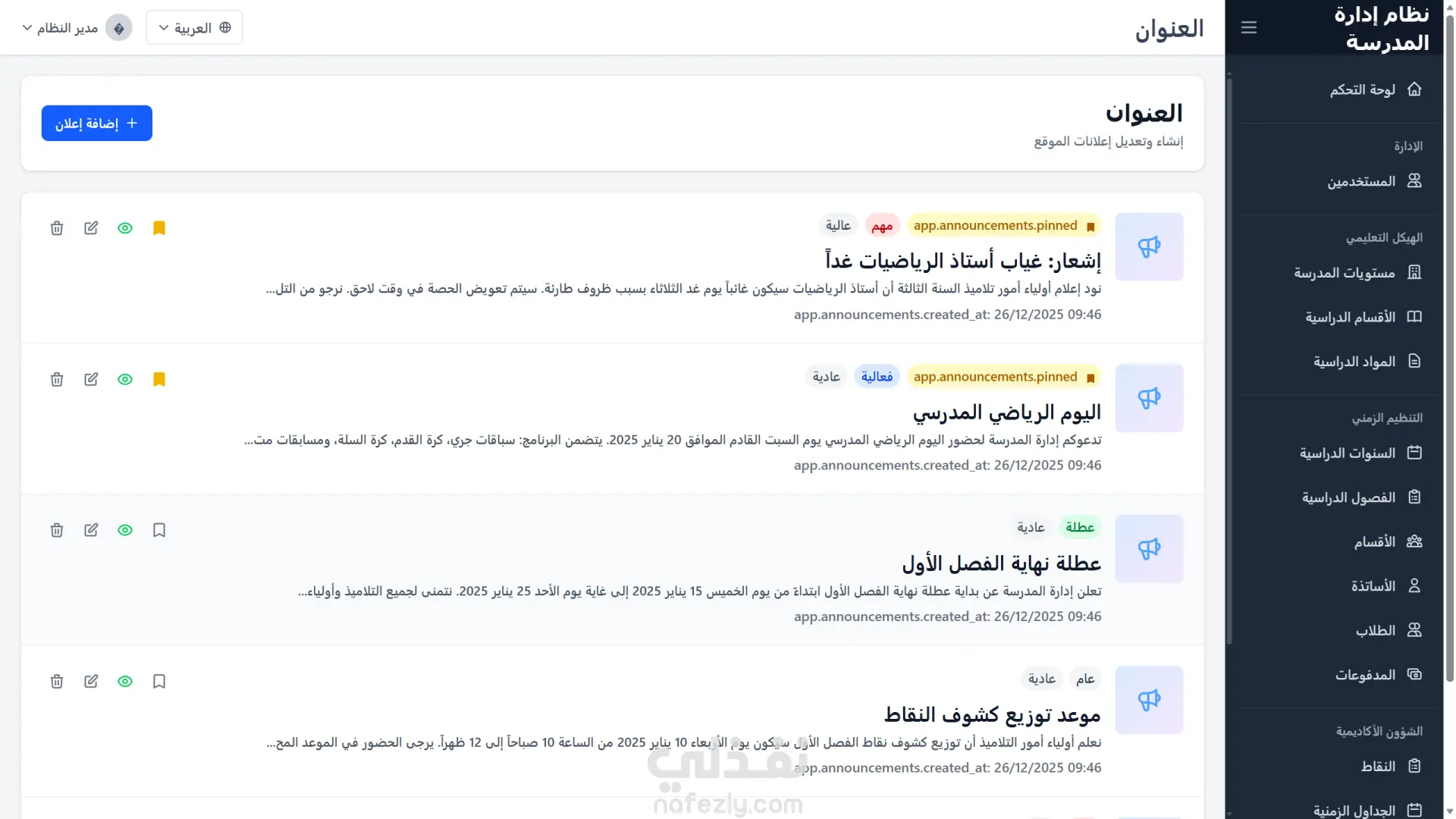Image resolution: width=1456 pixels, height=819 pixels.
Task: Delete the اليوم الرياضي المدرسي announcement
Action: (57, 379)
